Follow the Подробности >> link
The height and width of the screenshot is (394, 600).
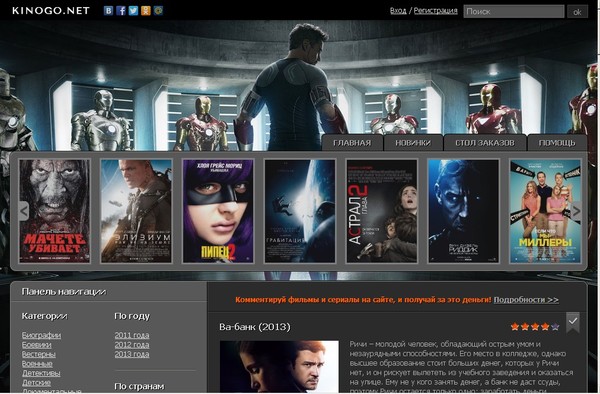click(526, 300)
